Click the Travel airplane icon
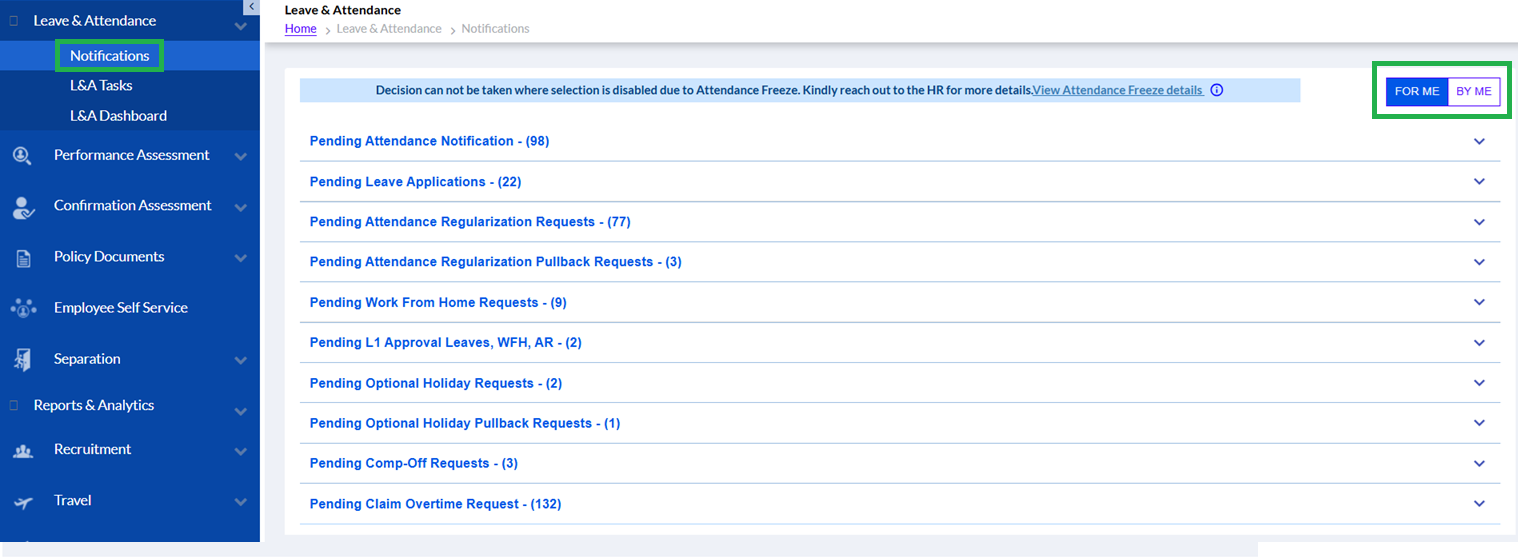The height and width of the screenshot is (559, 1518). 22,502
